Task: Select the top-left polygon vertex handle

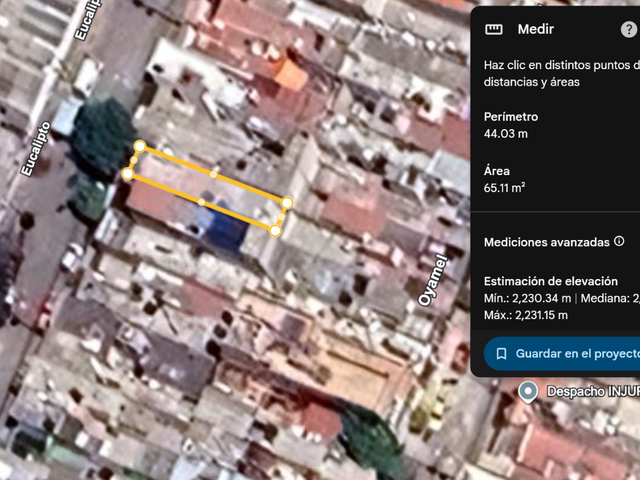Action: point(140,146)
